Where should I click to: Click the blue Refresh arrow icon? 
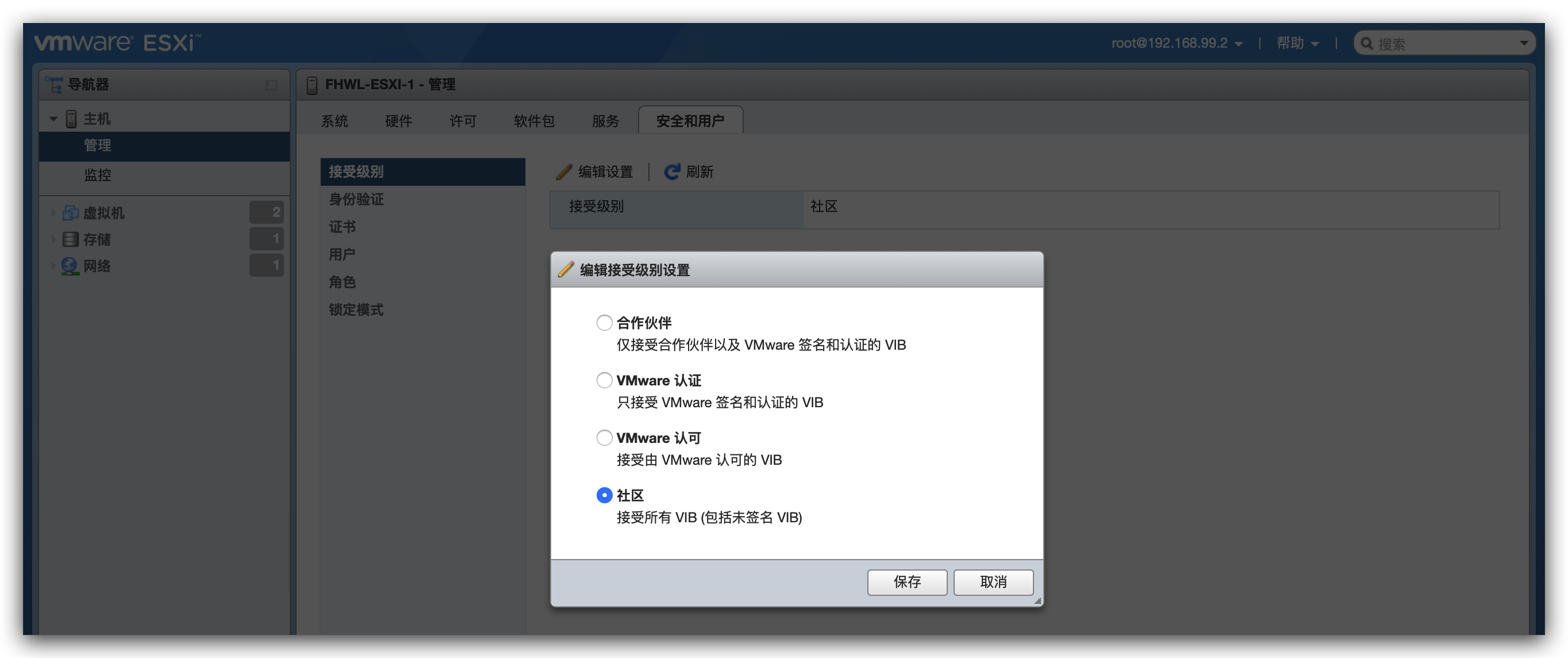pos(671,172)
